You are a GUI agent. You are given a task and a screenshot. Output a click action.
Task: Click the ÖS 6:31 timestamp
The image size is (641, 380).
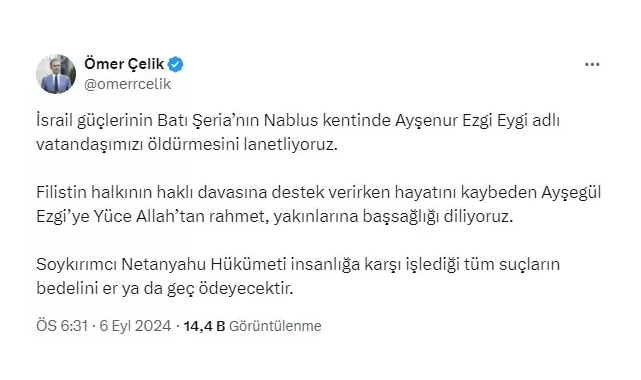(x=62, y=326)
